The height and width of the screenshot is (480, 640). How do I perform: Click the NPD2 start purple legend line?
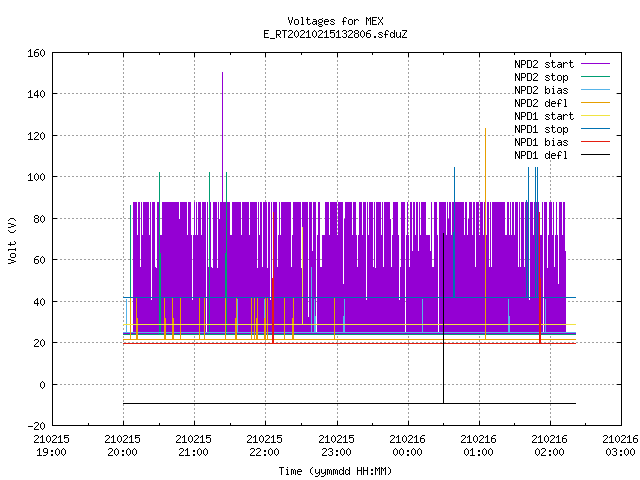[595, 64]
